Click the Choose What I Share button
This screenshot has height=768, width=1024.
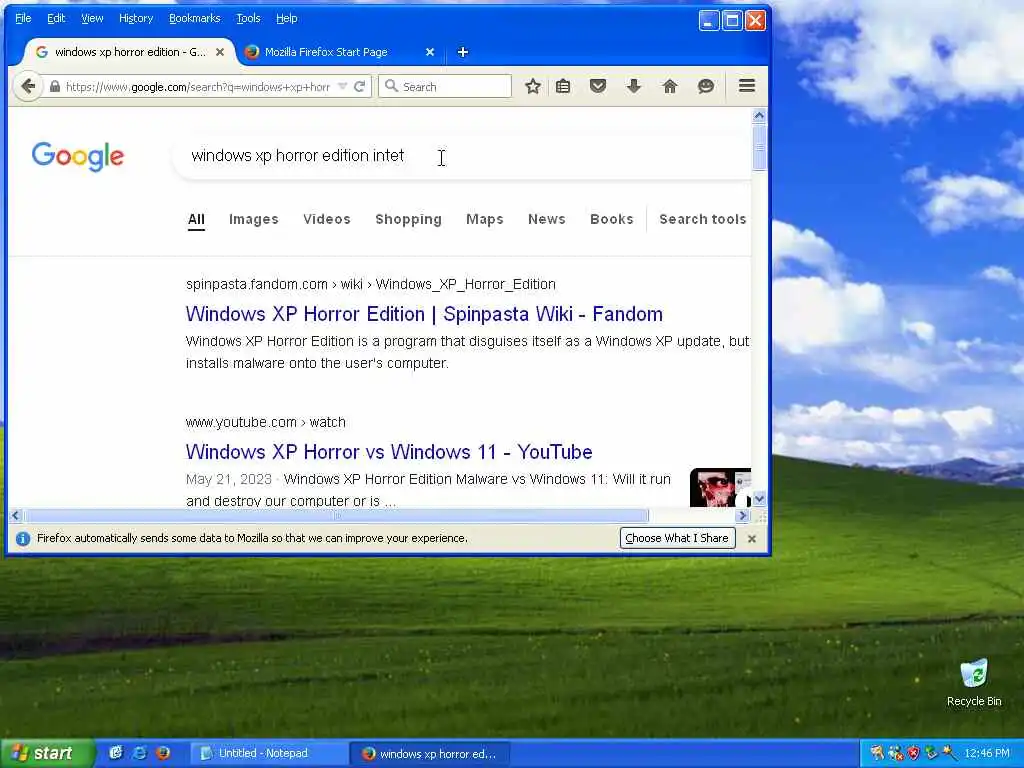[x=677, y=538]
